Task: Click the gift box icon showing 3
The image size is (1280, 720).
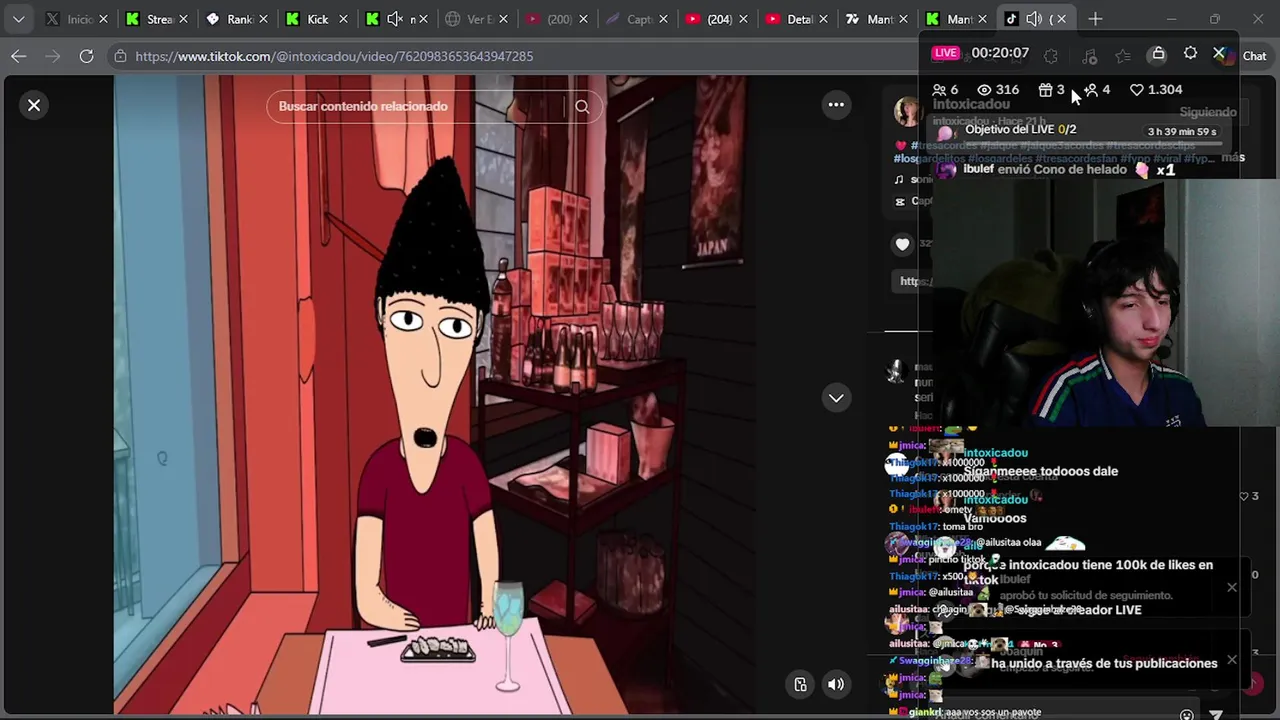Action: point(1045,90)
